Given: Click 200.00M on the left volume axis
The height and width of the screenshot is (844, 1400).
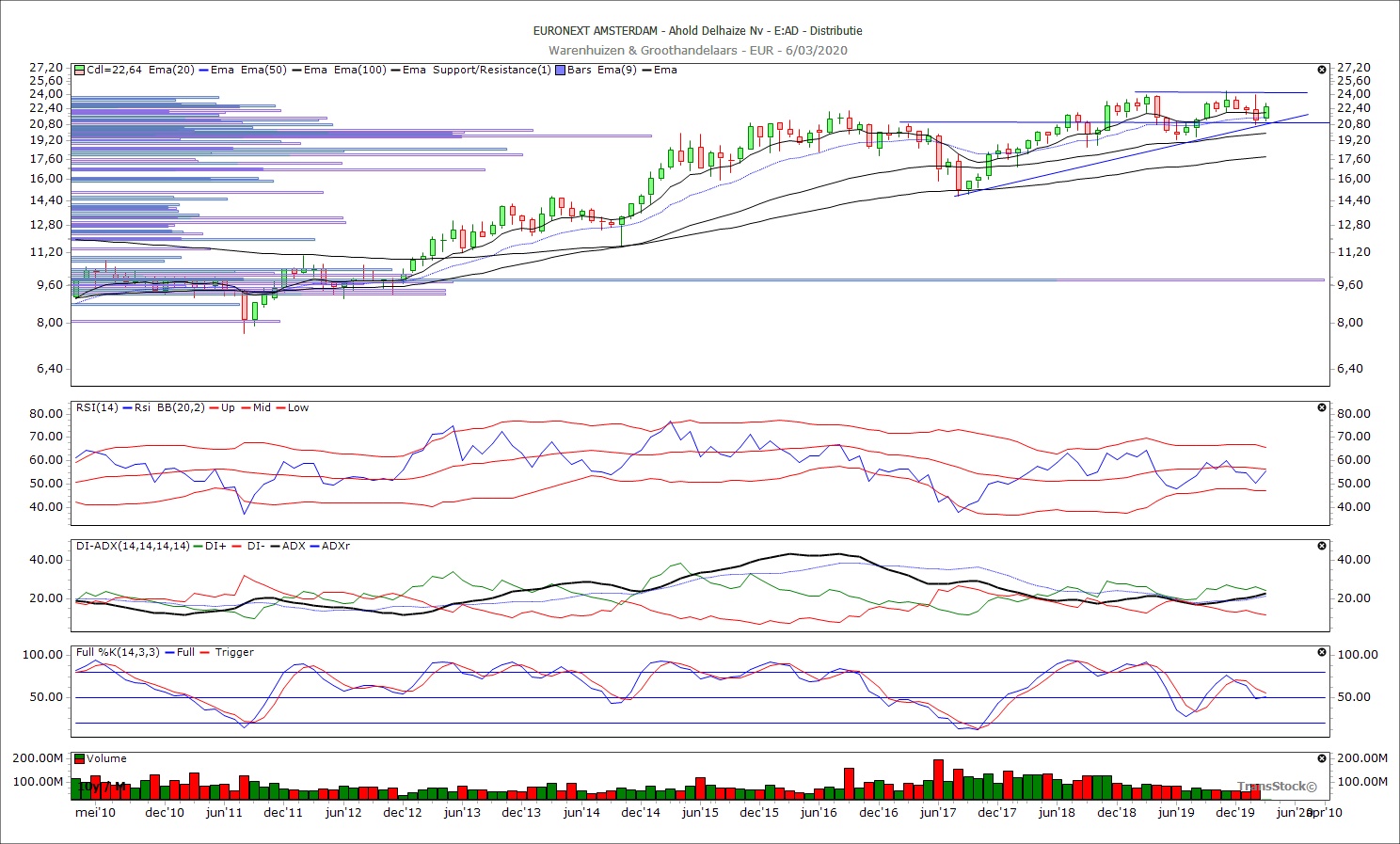Looking at the screenshot, I should point(38,758).
